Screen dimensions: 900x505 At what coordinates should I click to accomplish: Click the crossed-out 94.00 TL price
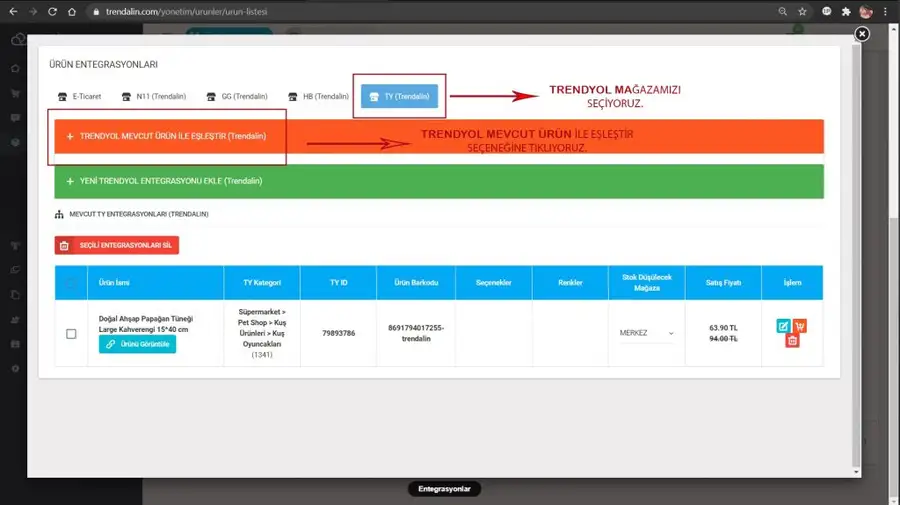[723, 339]
